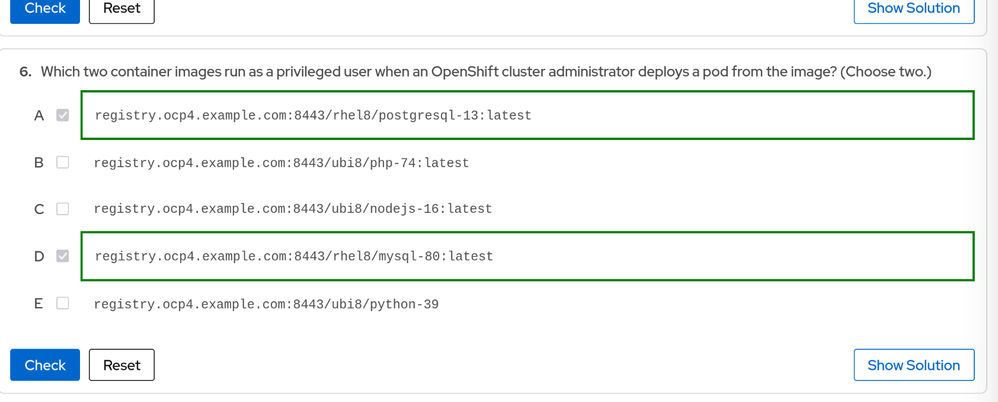Uncheck option A checkbox for postgresql-13

tap(63, 115)
